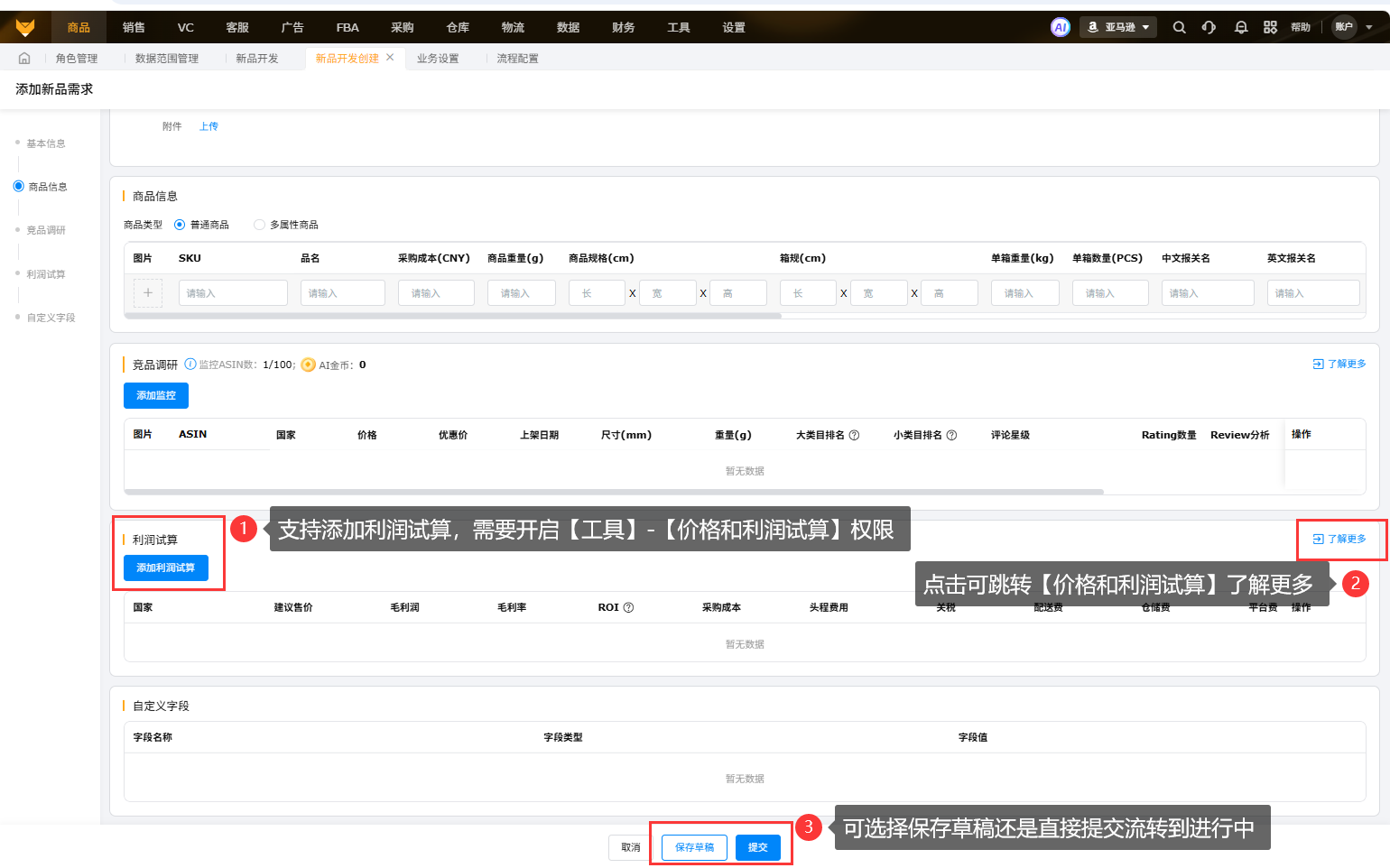Close the 新品开发创建 tab
The width and height of the screenshot is (1390, 868).
(x=390, y=58)
